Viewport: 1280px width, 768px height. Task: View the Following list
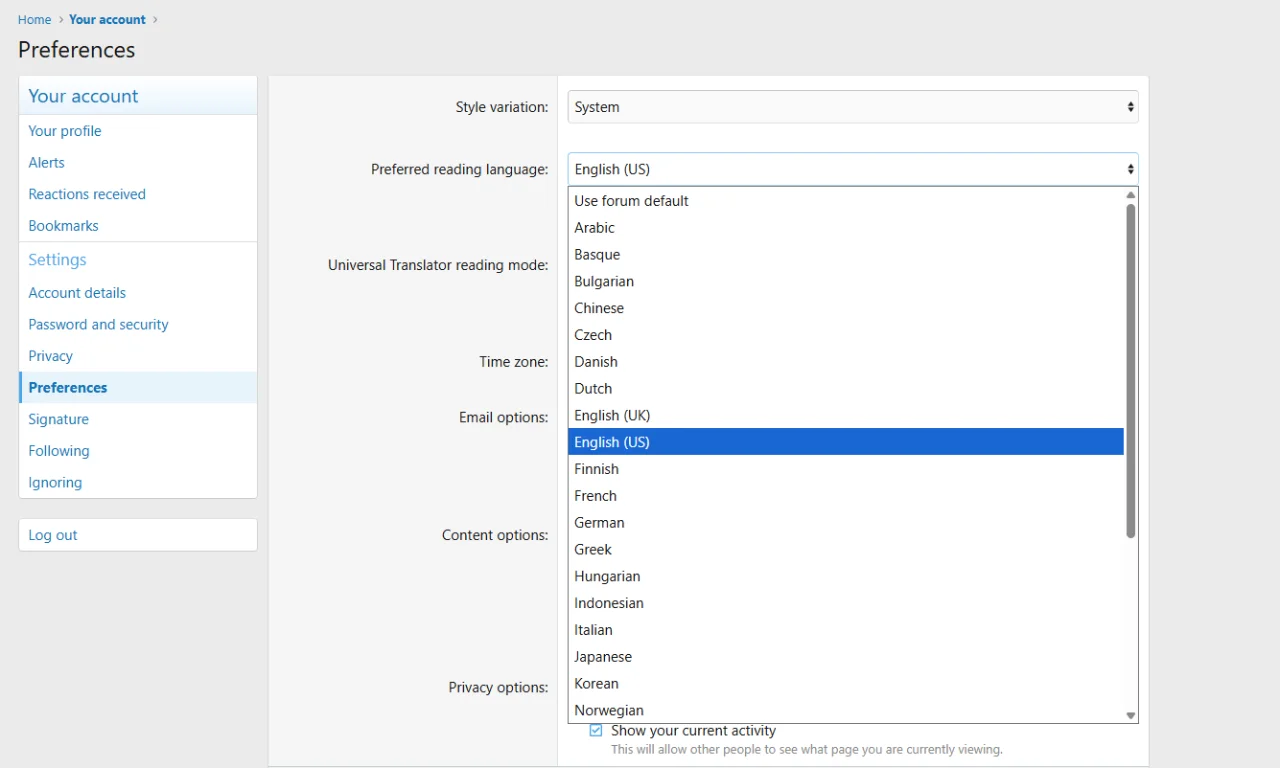tap(138, 451)
